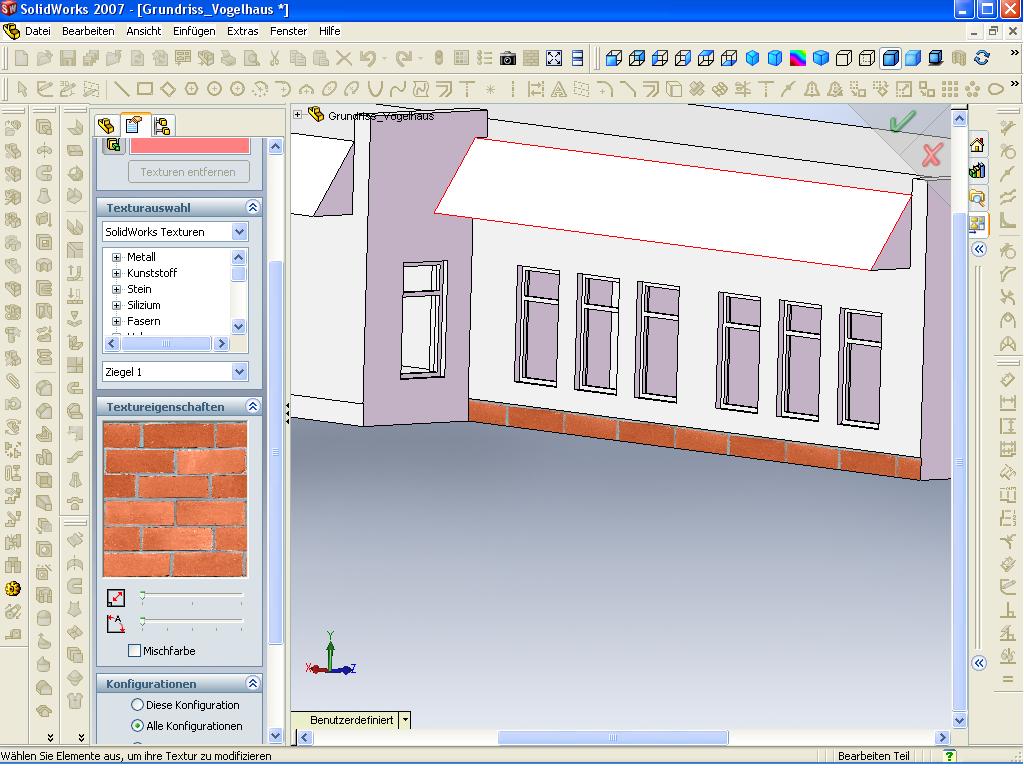Open the Extras menu

[x=242, y=31]
